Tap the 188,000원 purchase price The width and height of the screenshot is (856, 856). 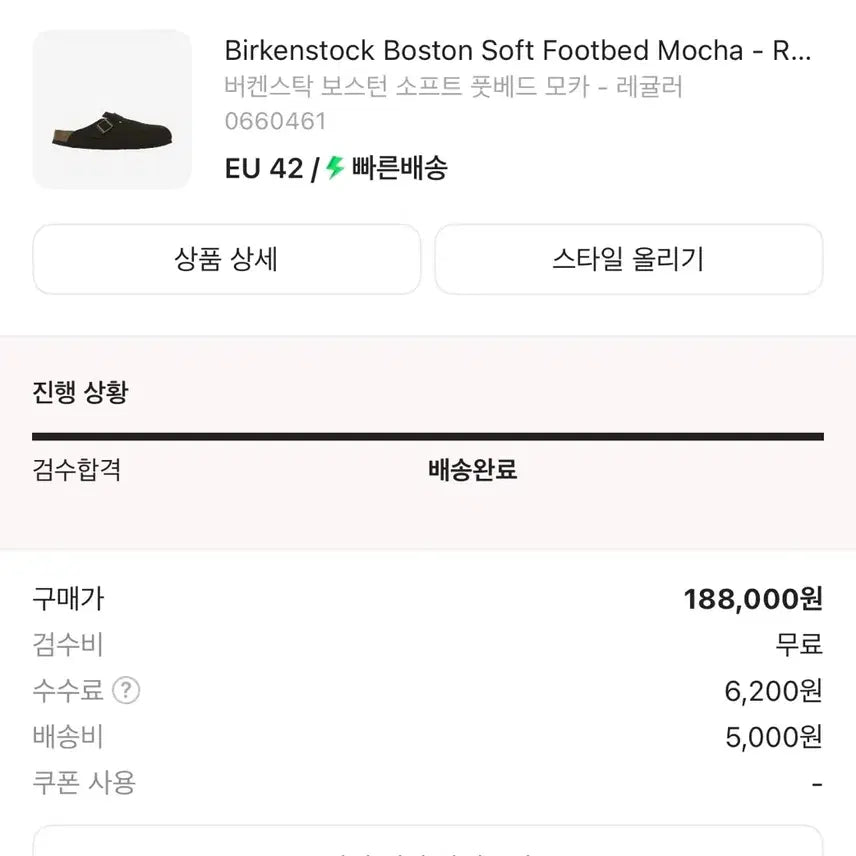753,599
